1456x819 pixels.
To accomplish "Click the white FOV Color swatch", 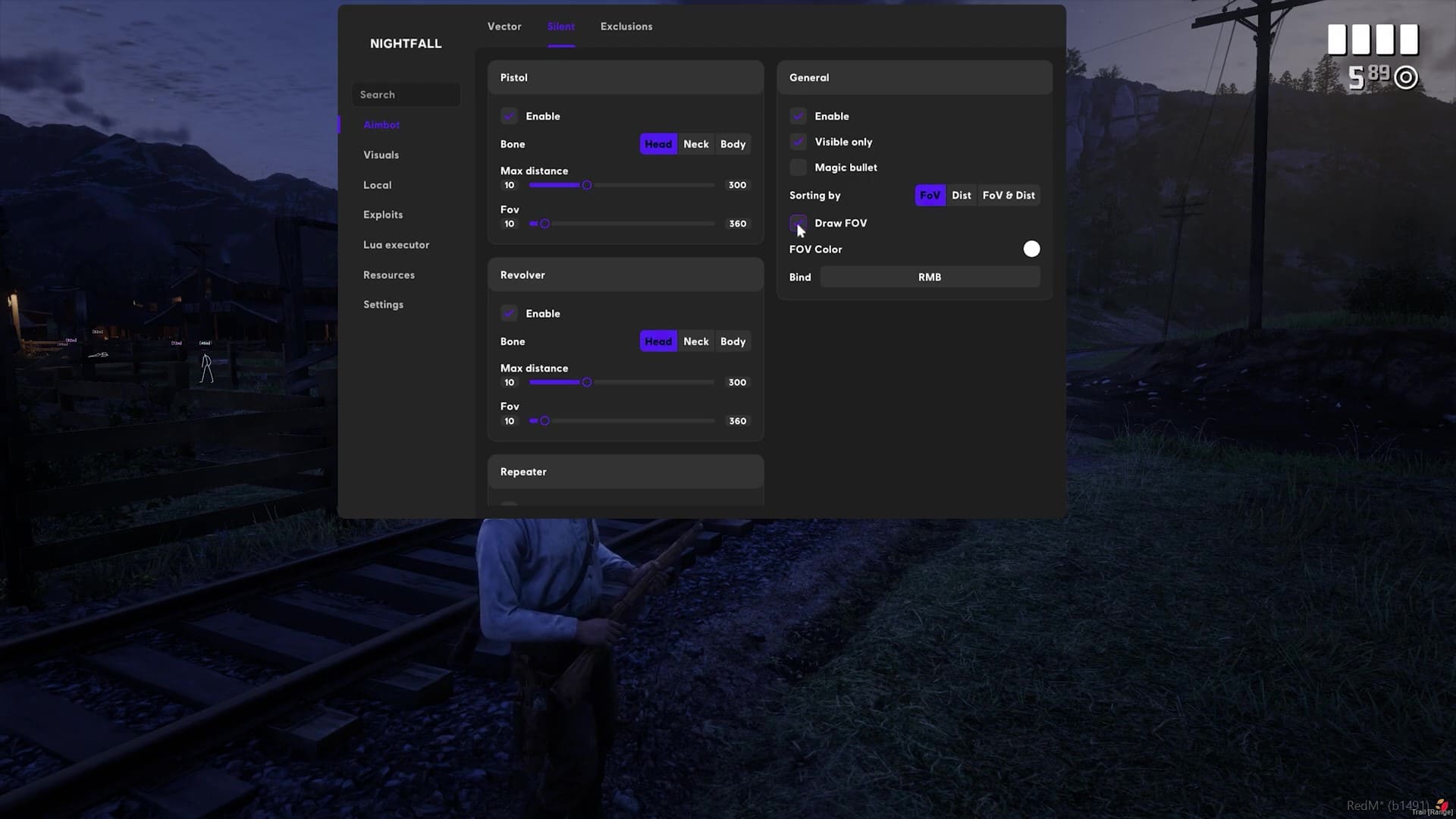I will point(1031,249).
